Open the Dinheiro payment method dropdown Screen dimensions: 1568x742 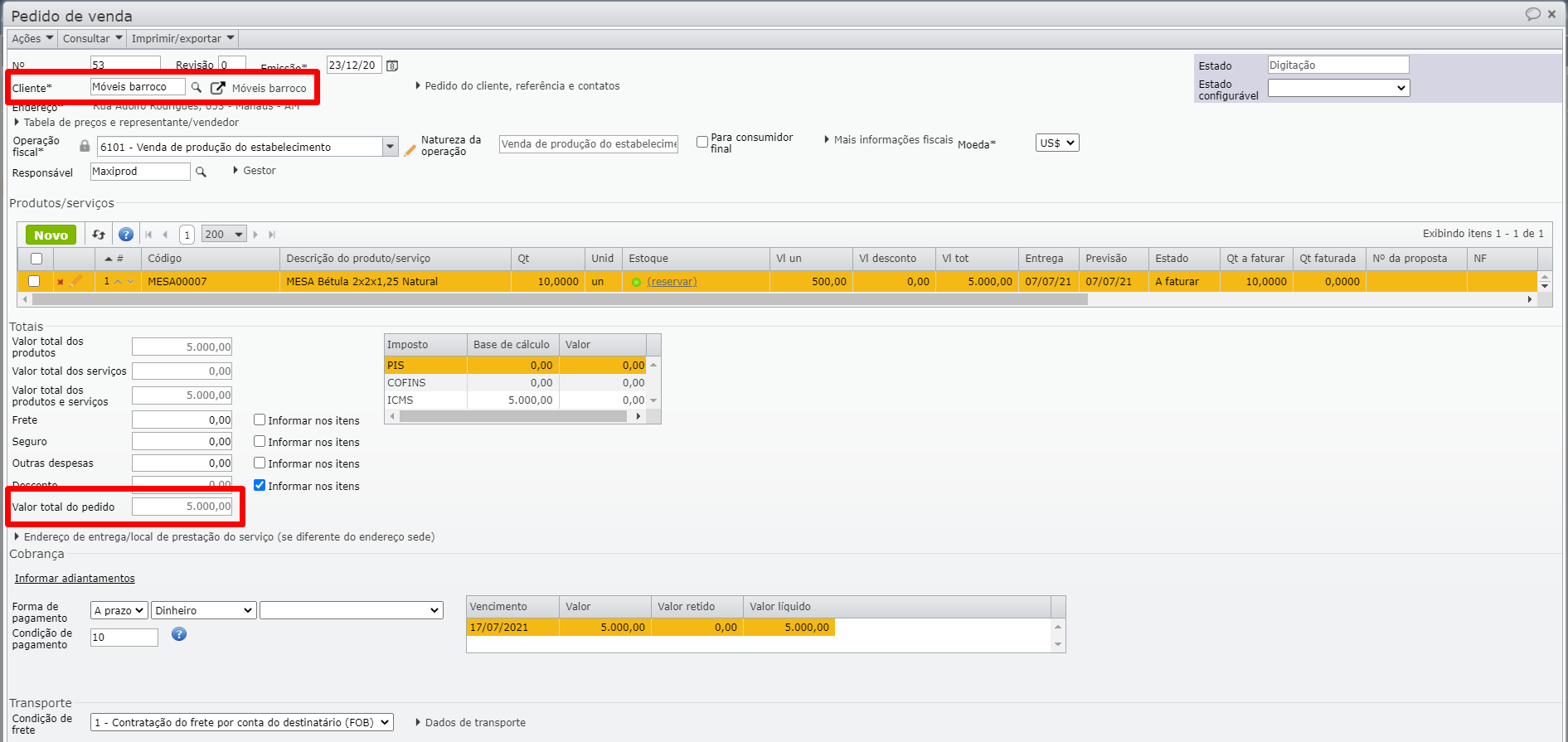tap(203, 610)
